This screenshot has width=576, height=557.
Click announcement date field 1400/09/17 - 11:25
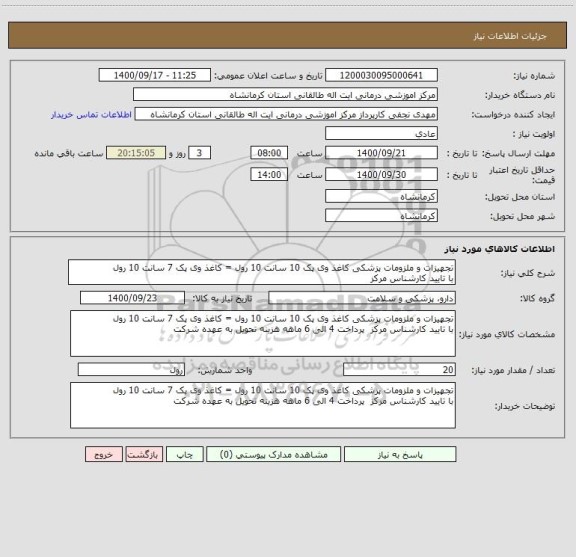coord(155,75)
